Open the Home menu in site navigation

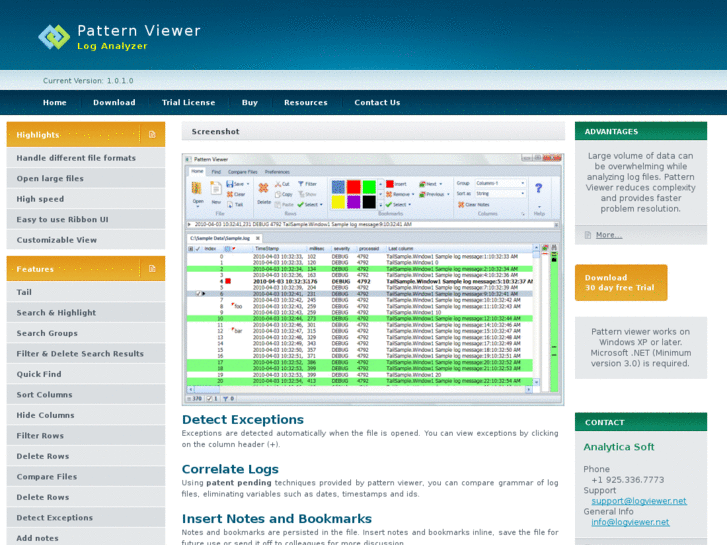[55, 103]
